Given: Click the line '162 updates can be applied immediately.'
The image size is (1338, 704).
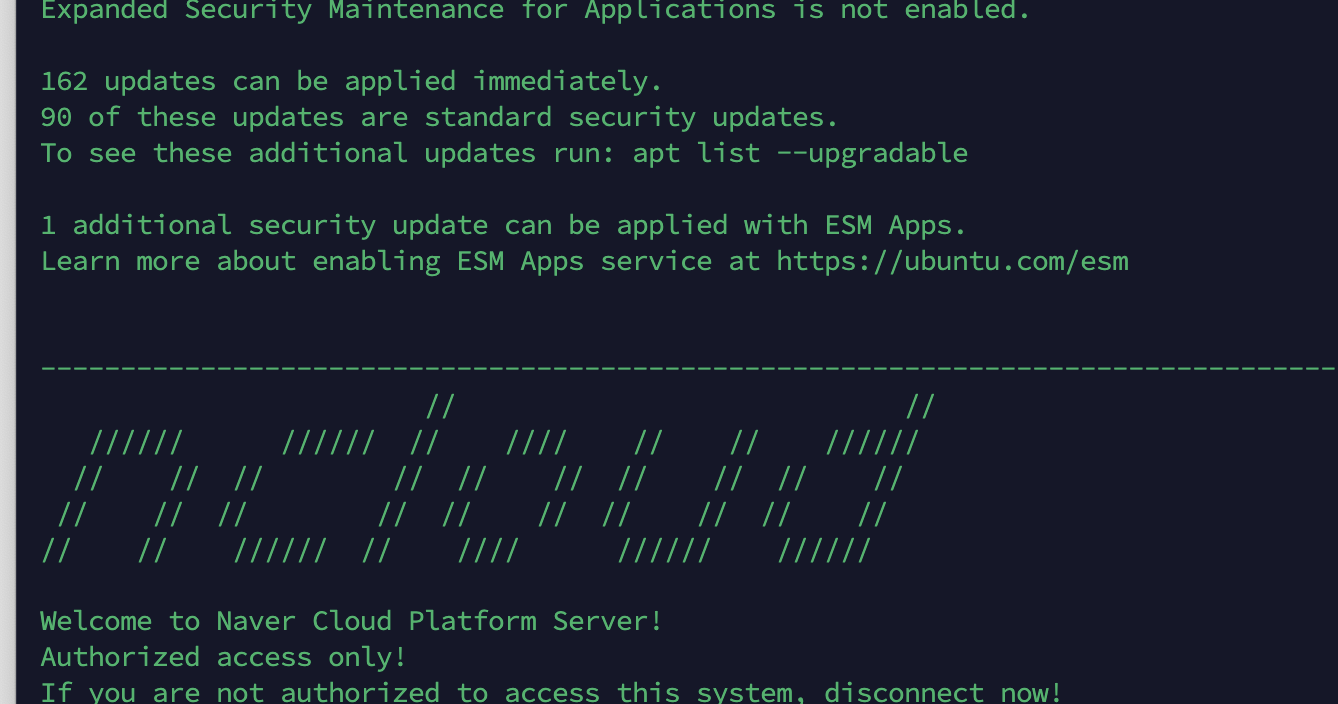Looking at the screenshot, I should pyautogui.click(x=352, y=81).
